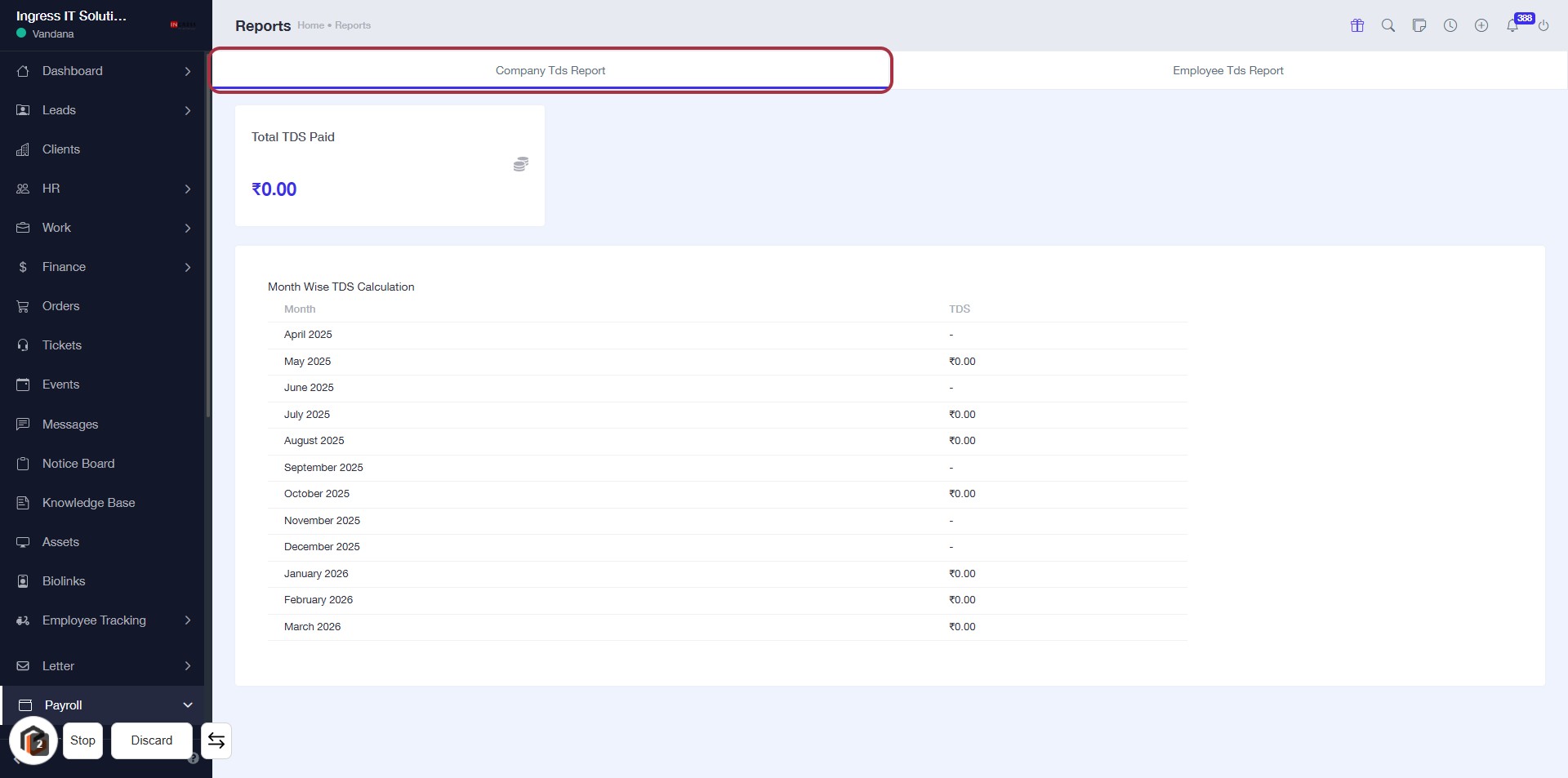Image resolution: width=1568 pixels, height=778 pixels.
Task: Select the Company Tds Report tab
Action: pos(550,70)
